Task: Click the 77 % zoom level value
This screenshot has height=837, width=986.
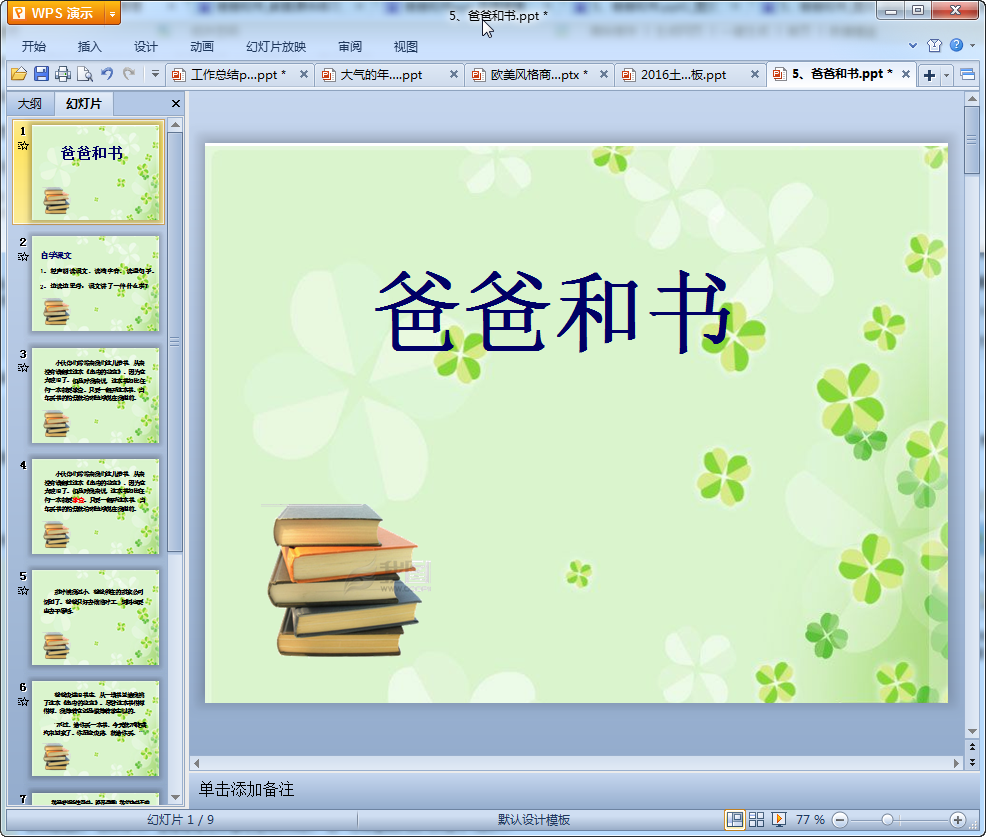Action: [810, 819]
